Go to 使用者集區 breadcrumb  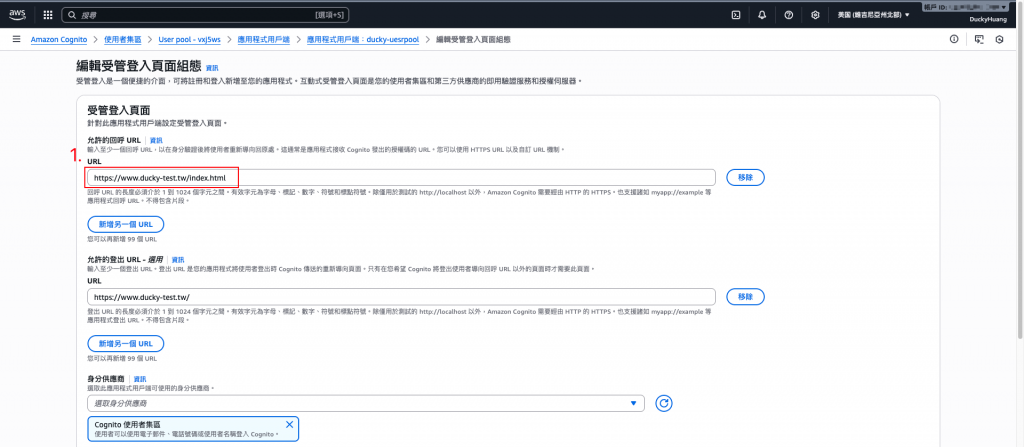pos(122,39)
